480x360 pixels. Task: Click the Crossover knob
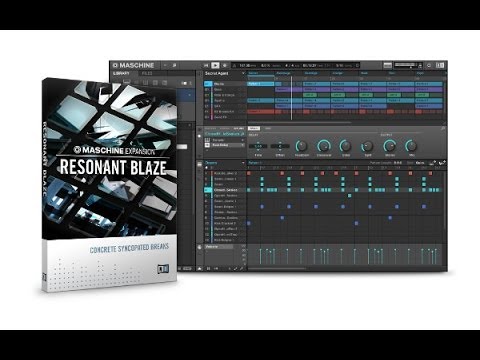point(324,146)
